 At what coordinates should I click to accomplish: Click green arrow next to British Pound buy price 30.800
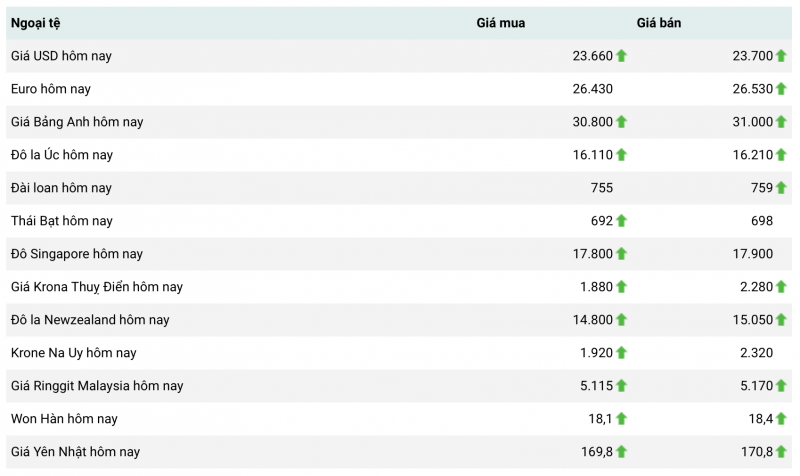coord(621,122)
